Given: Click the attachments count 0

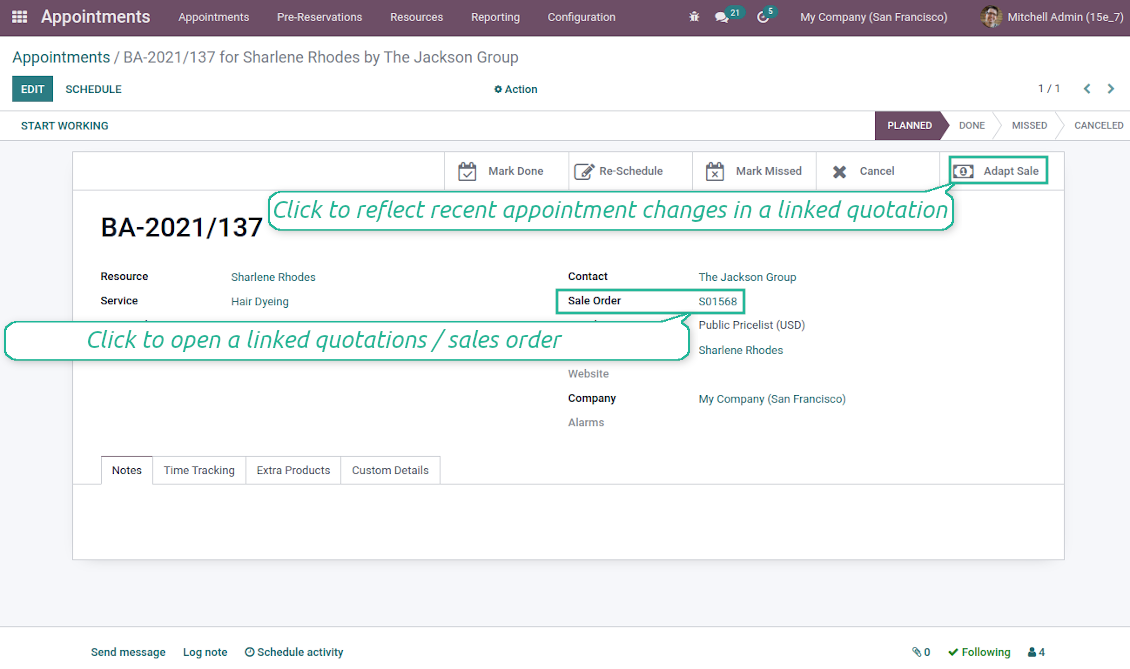Looking at the screenshot, I should tap(927, 652).
